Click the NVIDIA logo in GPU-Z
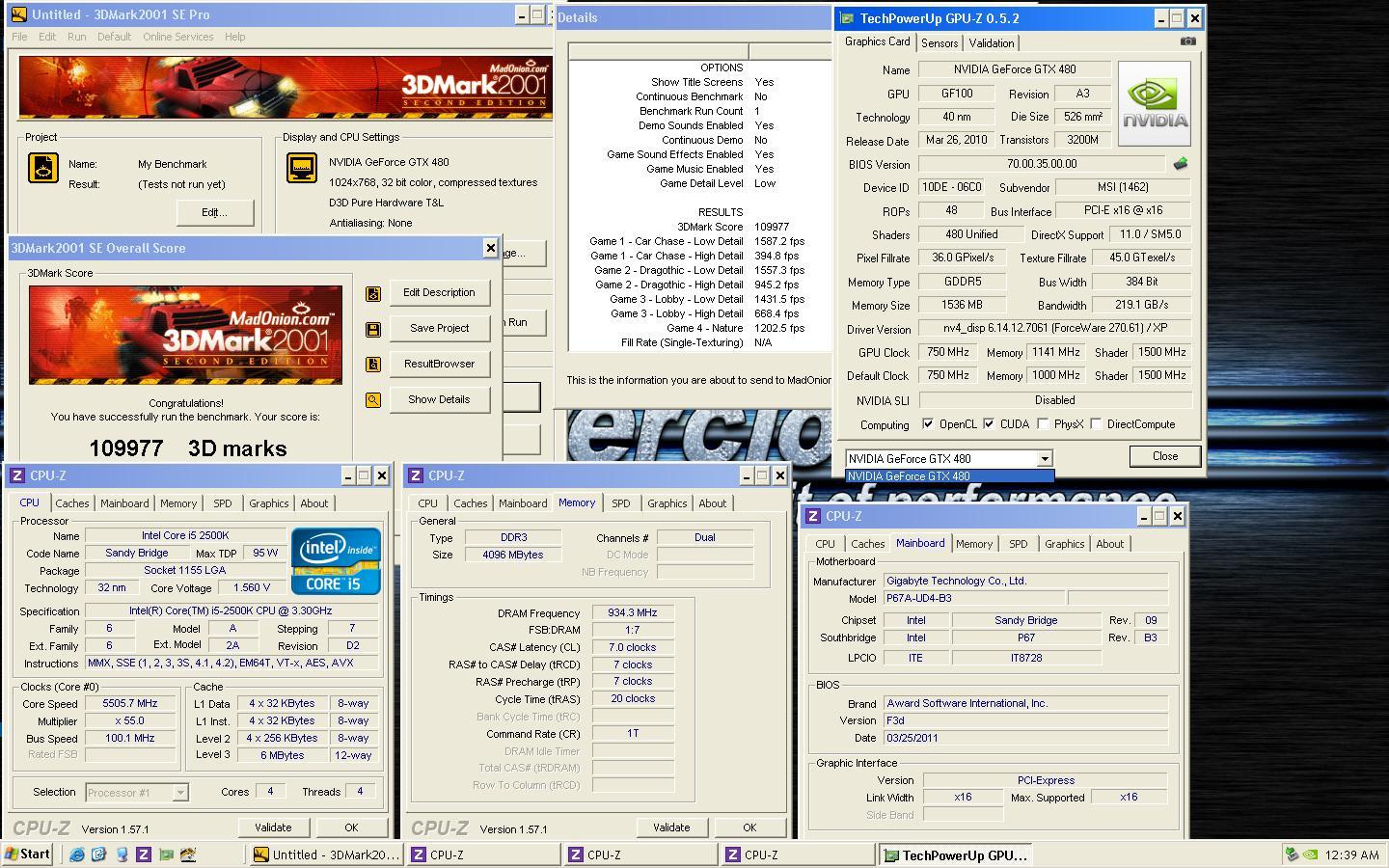Screen dimensions: 1389x868 pos(1155,103)
